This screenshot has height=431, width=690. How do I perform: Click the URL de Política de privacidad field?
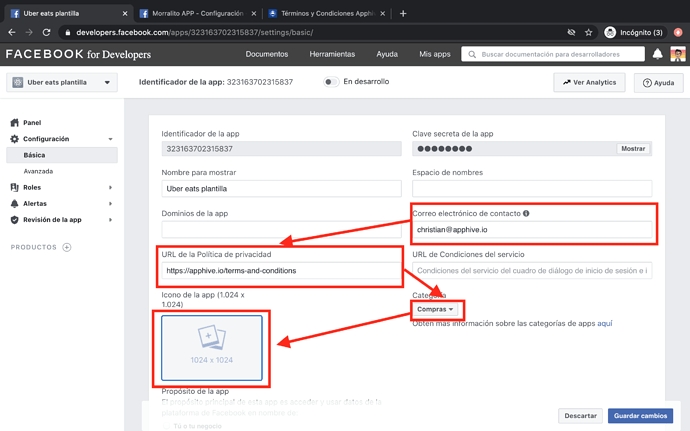pyautogui.click(x=279, y=270)
